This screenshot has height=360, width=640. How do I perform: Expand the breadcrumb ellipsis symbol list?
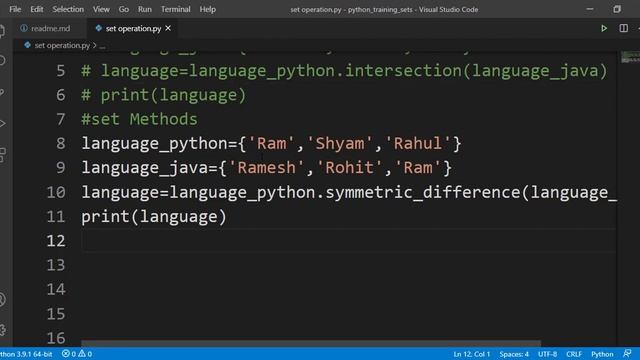[102, 46]
